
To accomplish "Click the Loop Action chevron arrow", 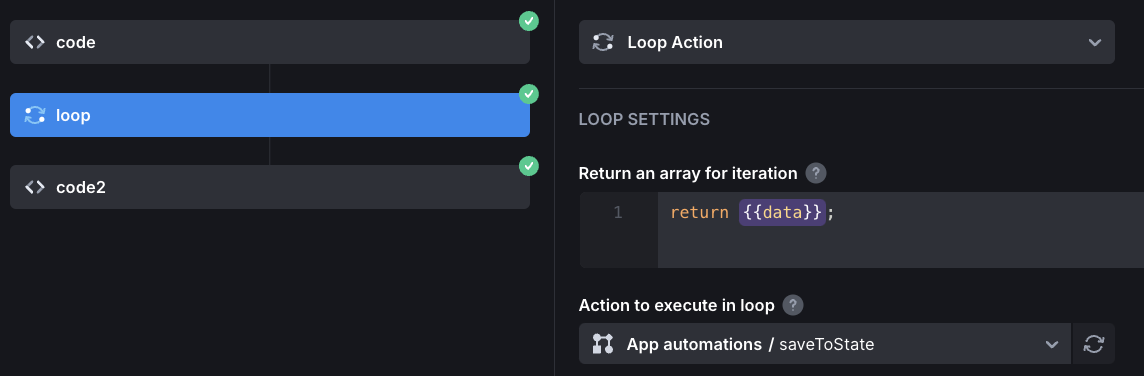I will (x=1094, y=42).
